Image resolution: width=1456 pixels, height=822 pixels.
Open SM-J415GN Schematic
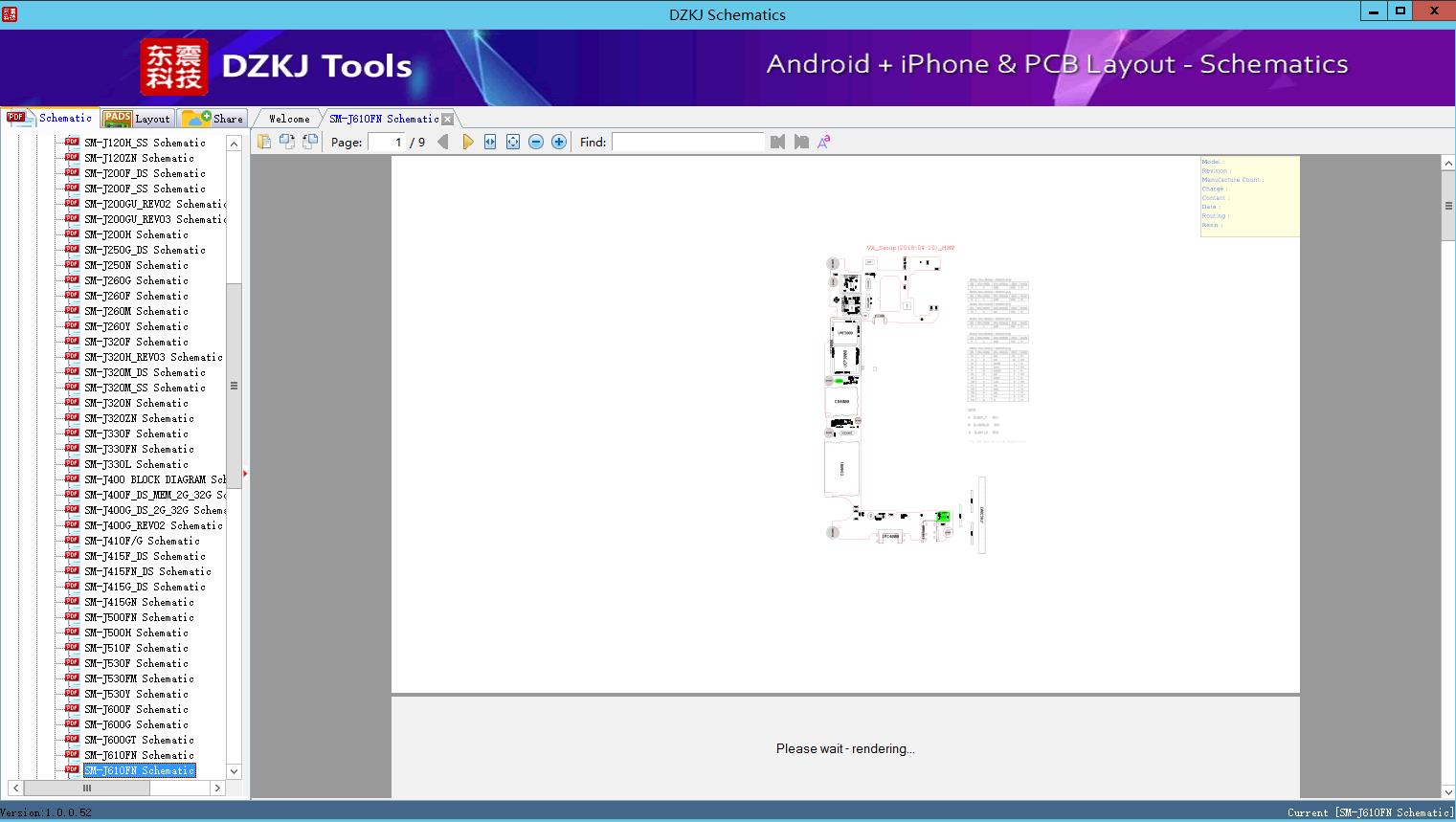tap(139, 602)
